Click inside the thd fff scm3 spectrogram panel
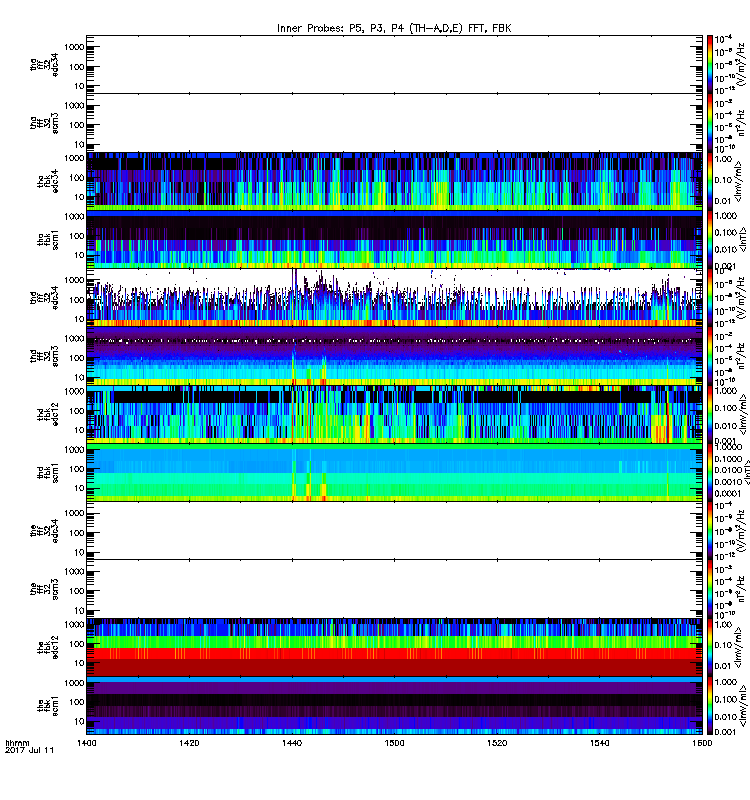This screenshot has width=750, height=800. (x=394, y=356)
